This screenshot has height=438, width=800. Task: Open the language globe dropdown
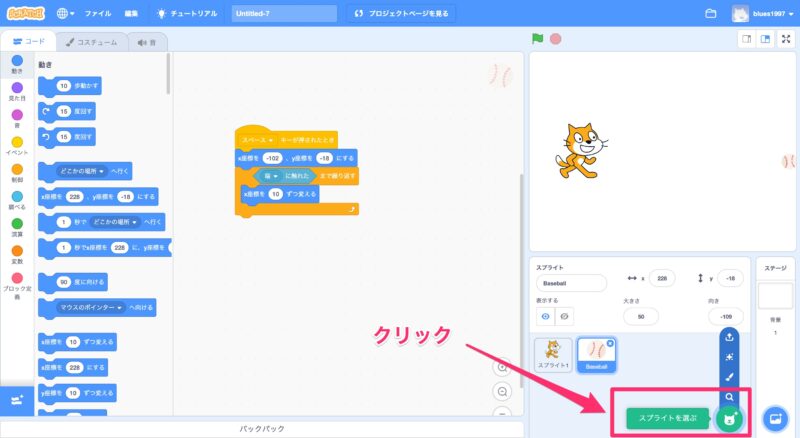67,14
